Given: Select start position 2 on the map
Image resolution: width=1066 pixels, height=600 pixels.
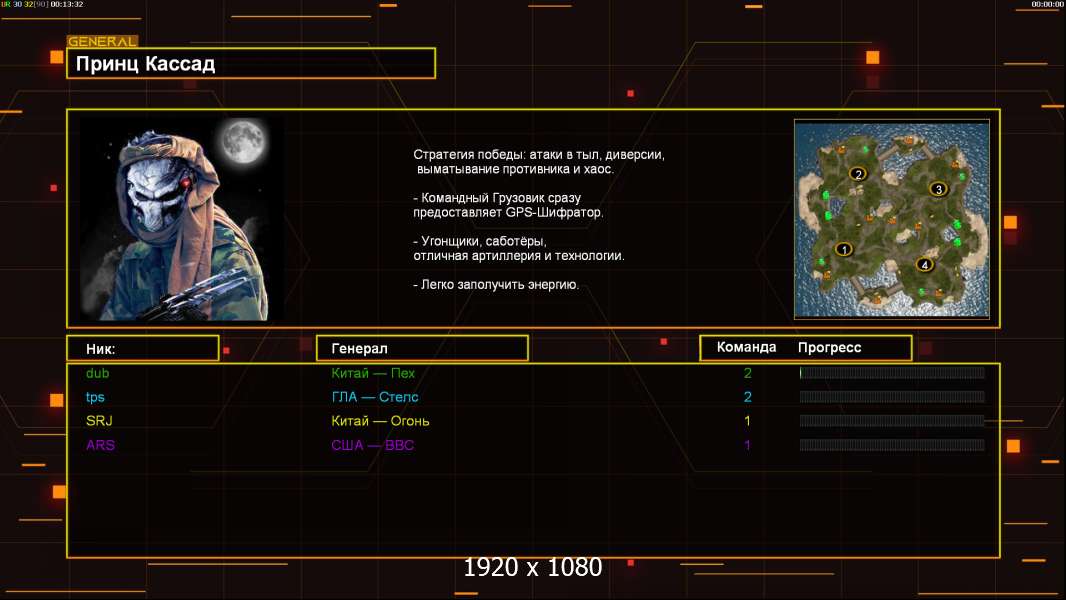Looking at the screenshot, I should (858, 174).
